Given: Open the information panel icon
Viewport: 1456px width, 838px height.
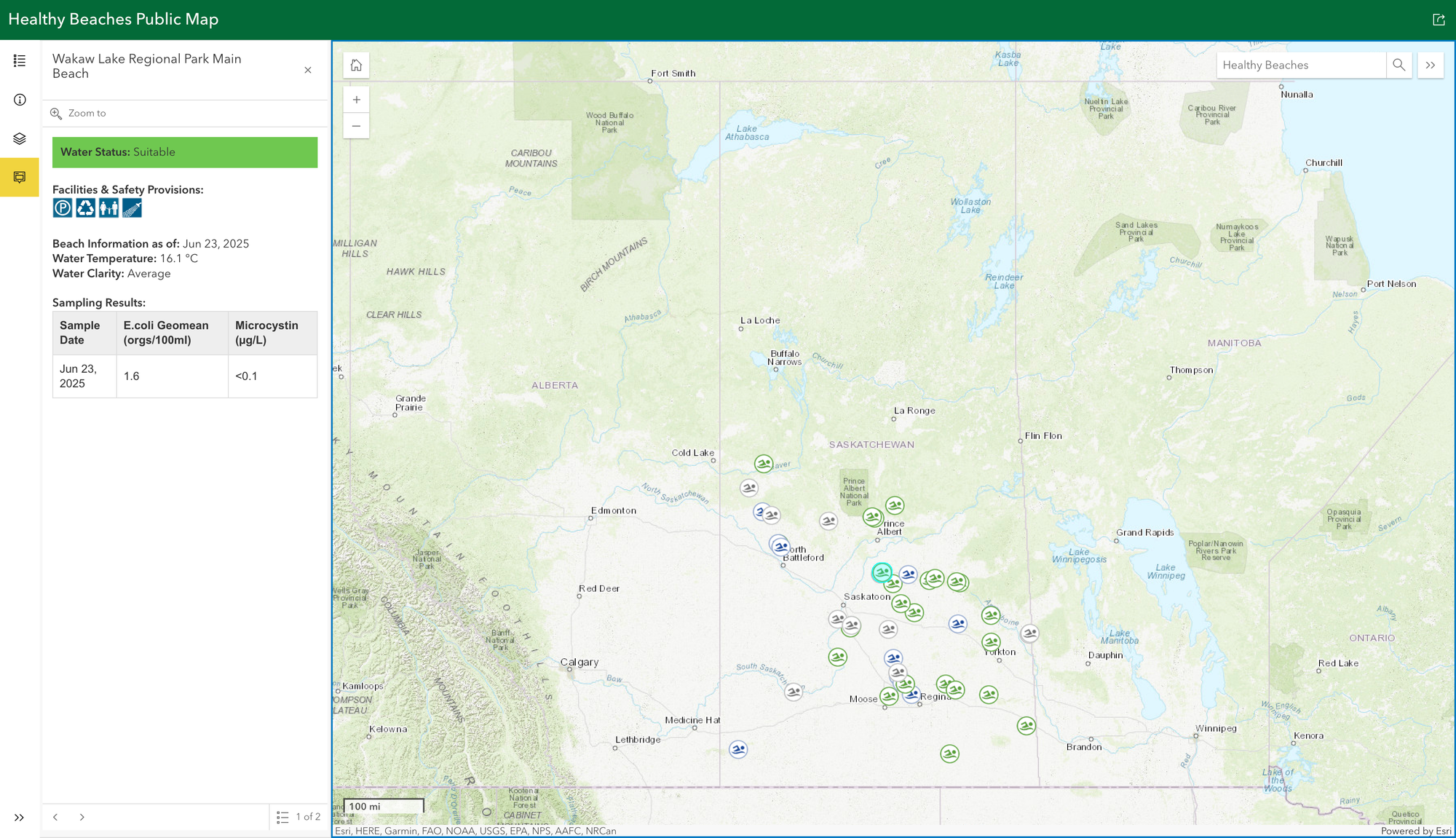Looking at the screenshot, I should click(20, 100).
